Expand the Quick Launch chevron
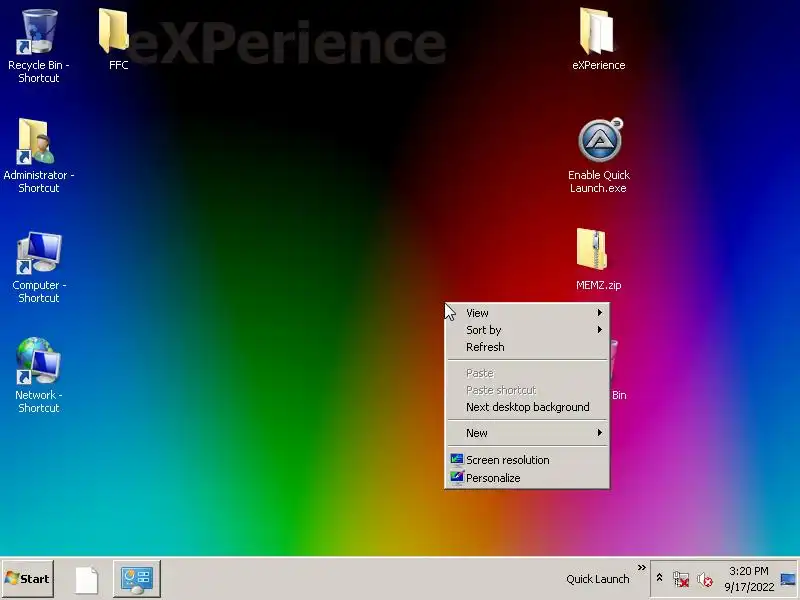 (642, 567)
